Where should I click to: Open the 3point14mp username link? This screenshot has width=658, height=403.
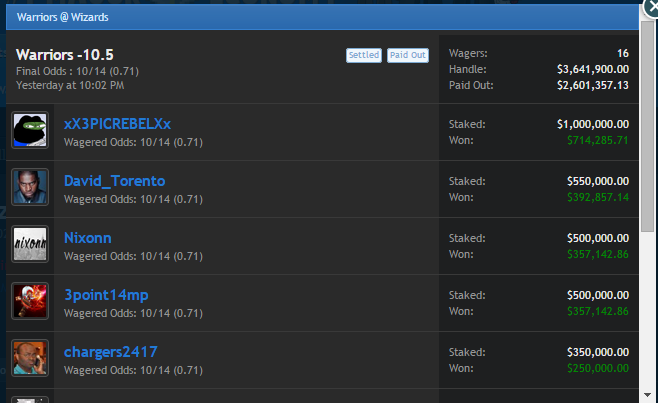[x=106, y=295]
